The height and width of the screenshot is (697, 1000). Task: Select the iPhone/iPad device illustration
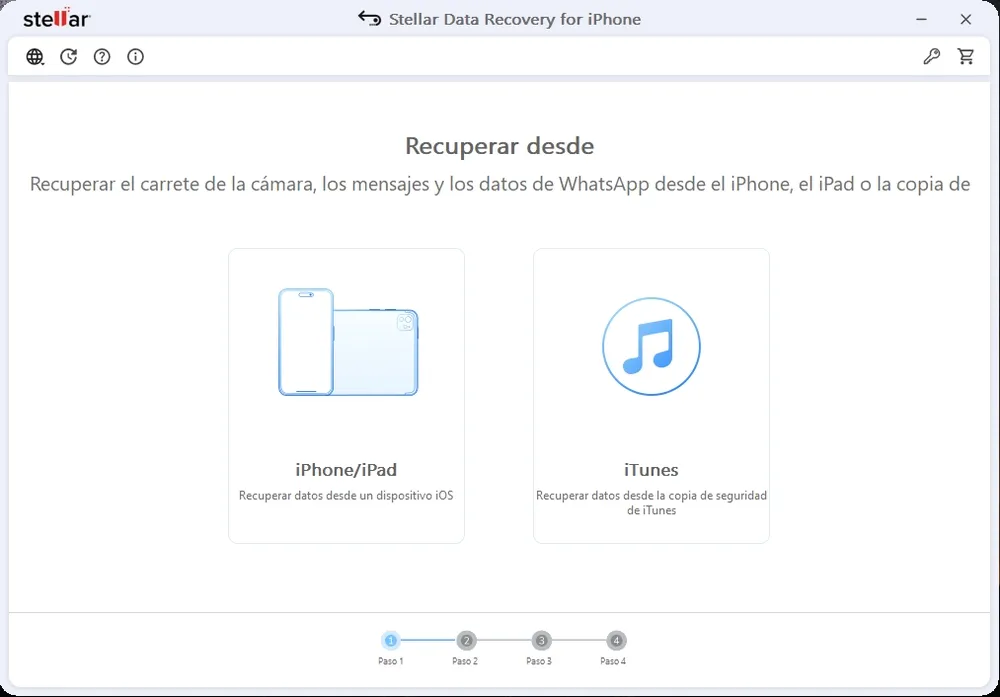coord(348,342)
